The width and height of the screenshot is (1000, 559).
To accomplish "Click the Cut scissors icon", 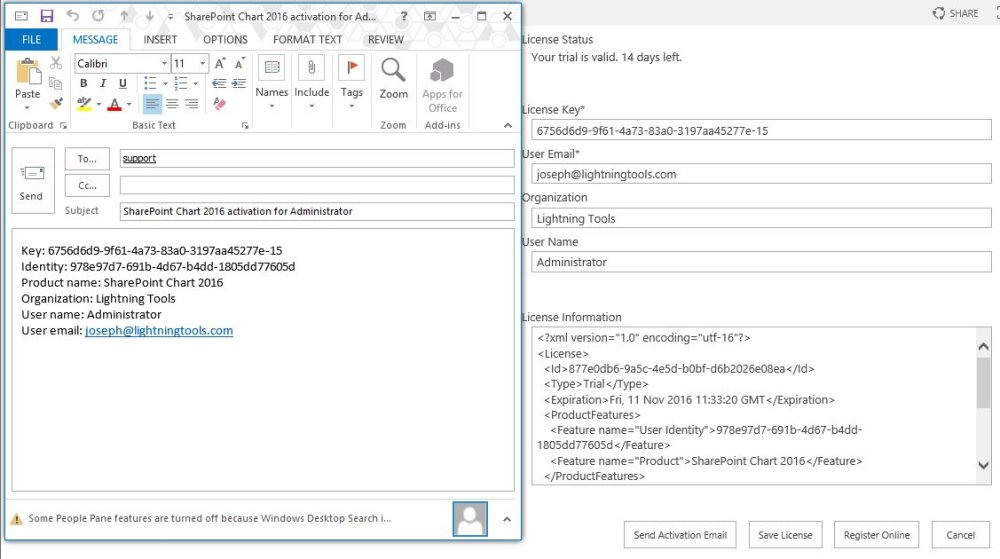I will coord(56,63).
